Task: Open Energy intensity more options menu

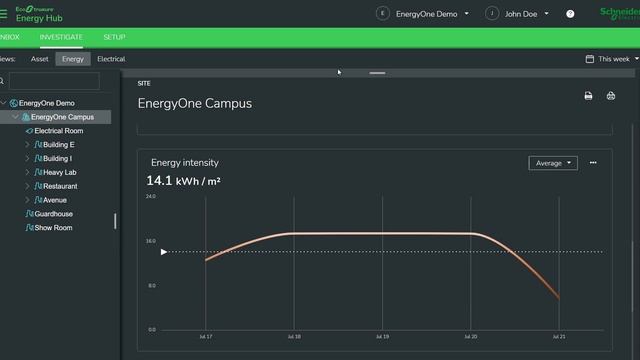Action: pos(593,163)
